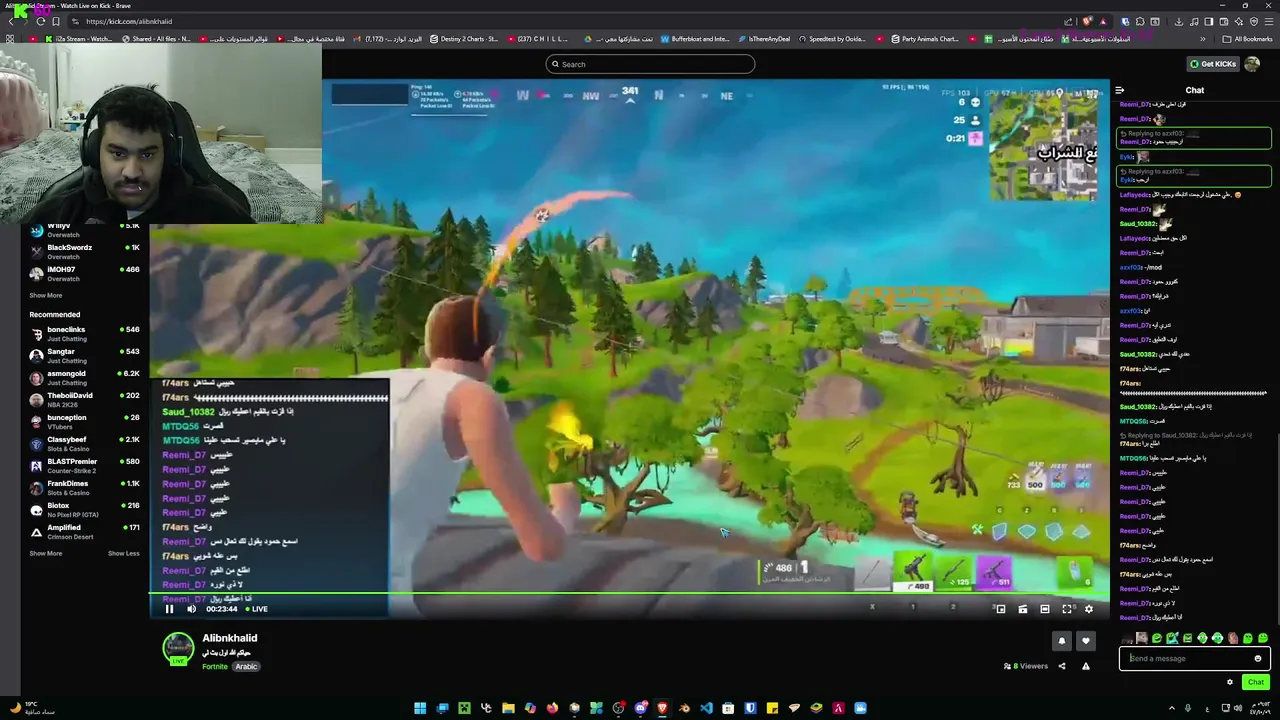Open Visual Studio Code from taskbar

click(x=706, y=708)
